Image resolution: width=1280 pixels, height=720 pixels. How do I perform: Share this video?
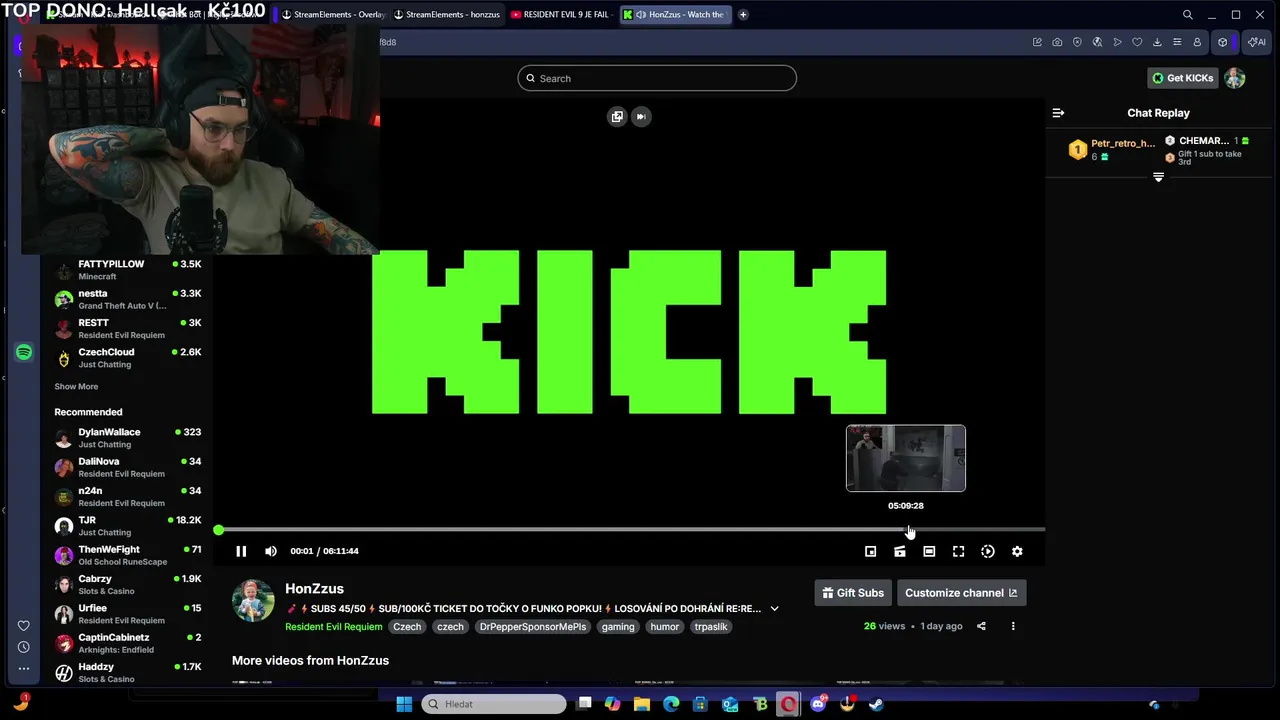[x=981, y=626]
